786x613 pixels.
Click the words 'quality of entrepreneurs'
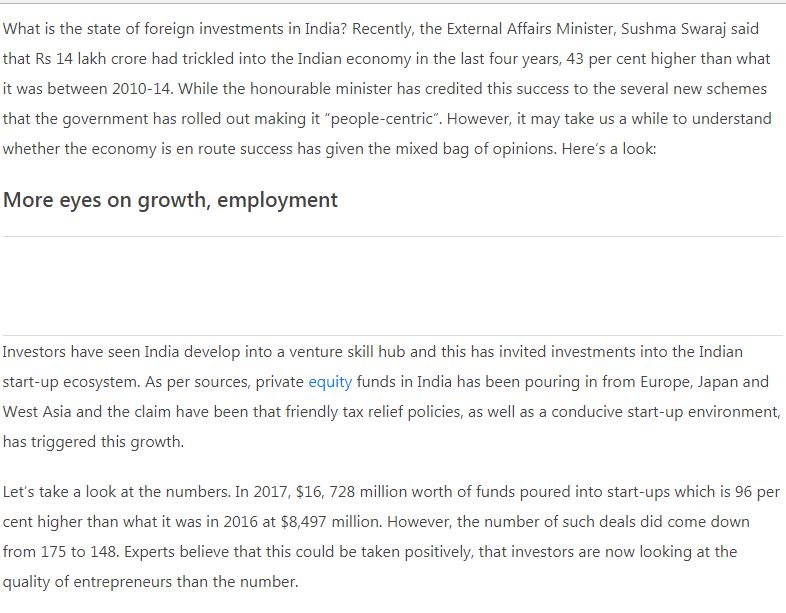[87, 582]
